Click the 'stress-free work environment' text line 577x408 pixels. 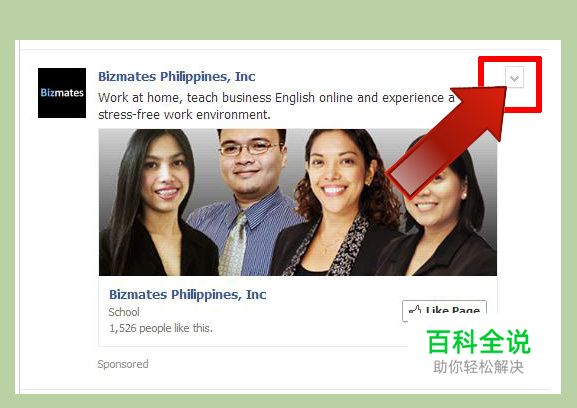point(184,114)
